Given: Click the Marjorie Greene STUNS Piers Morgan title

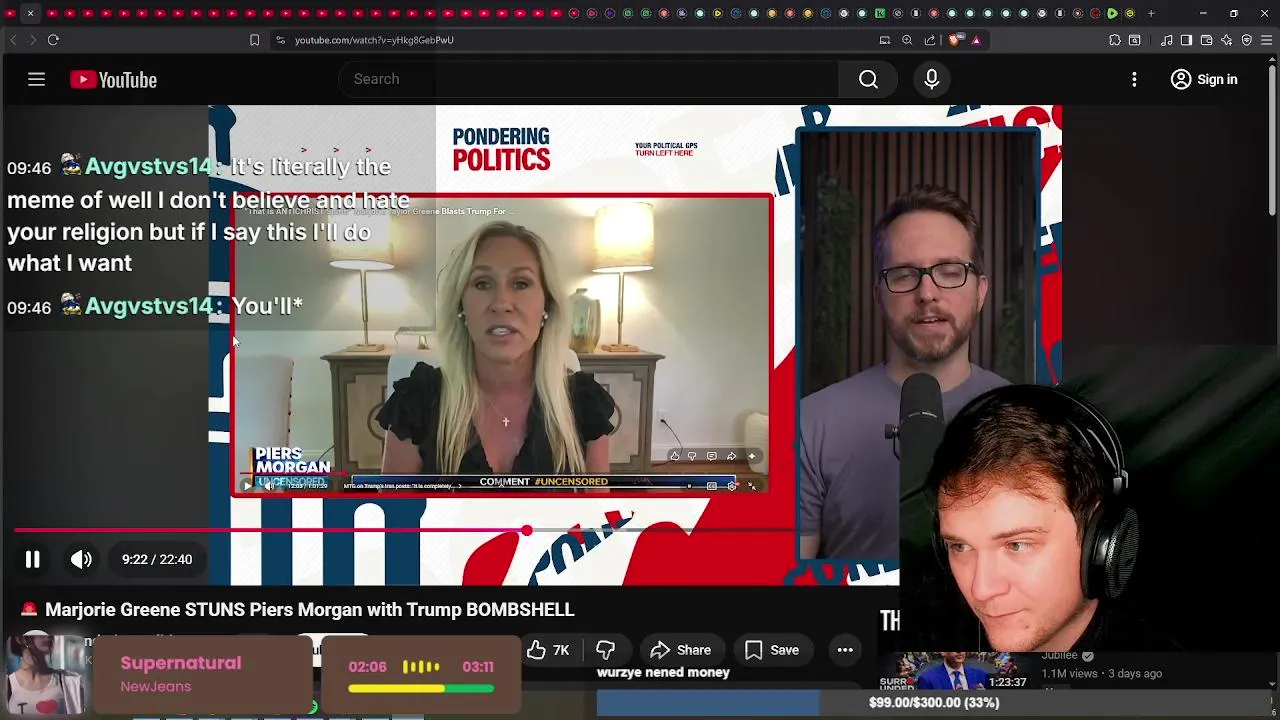Looking at the screenshot, I should tap(310, 610).
